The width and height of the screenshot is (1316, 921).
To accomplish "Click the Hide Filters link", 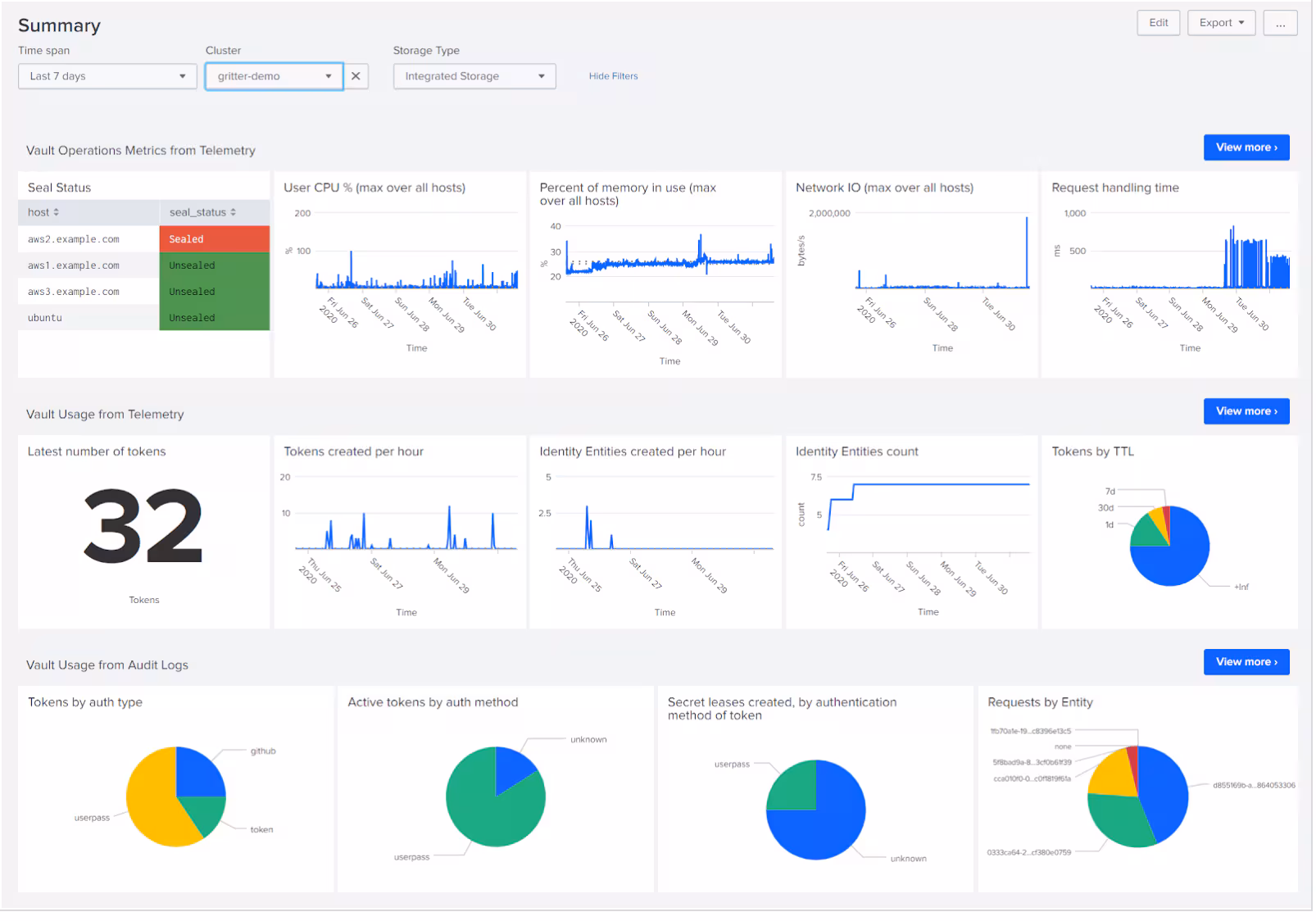I will click(x=613, y=76).
